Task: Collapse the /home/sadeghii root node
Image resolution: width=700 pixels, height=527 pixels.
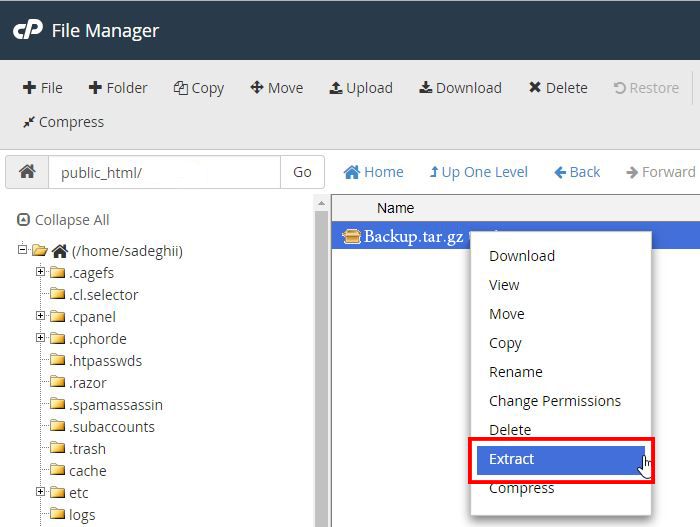Action: pyautogui.click(x=22, y=249)
